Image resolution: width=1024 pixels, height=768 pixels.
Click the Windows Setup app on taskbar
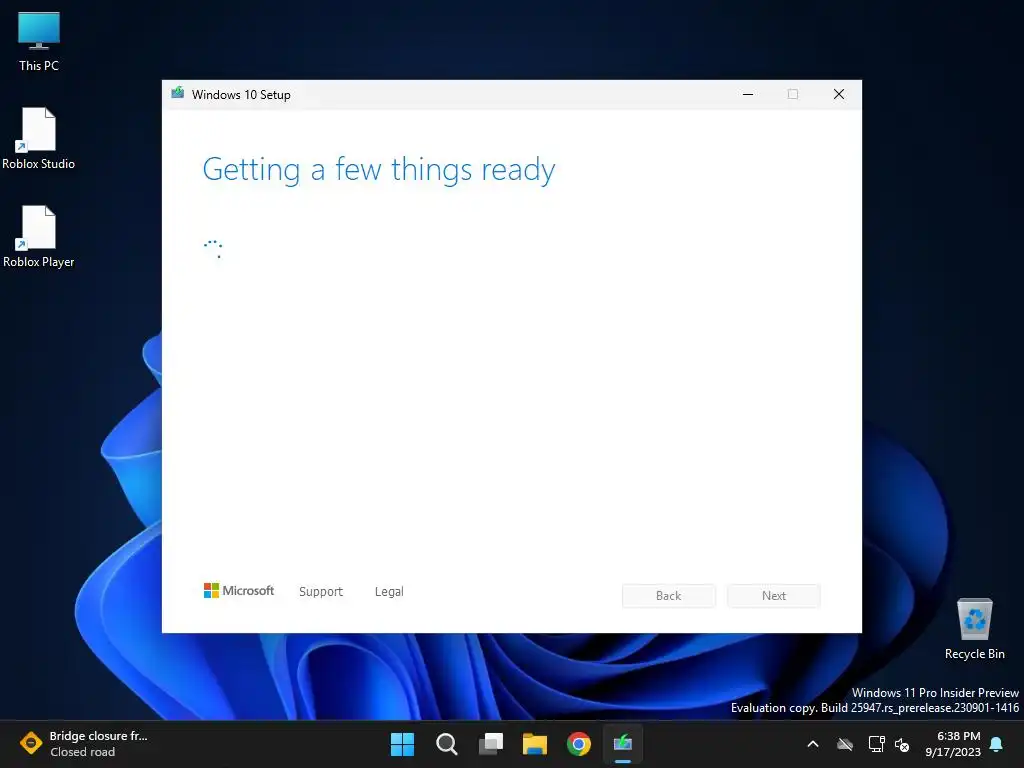[x=623, y=744]
